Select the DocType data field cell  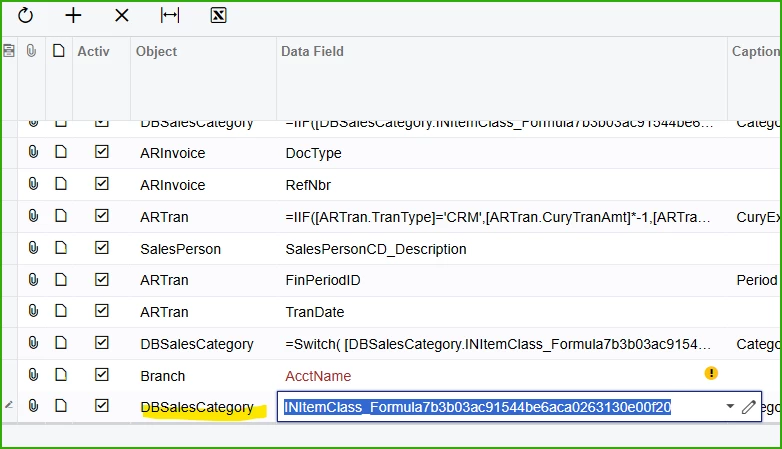[502, 153]
